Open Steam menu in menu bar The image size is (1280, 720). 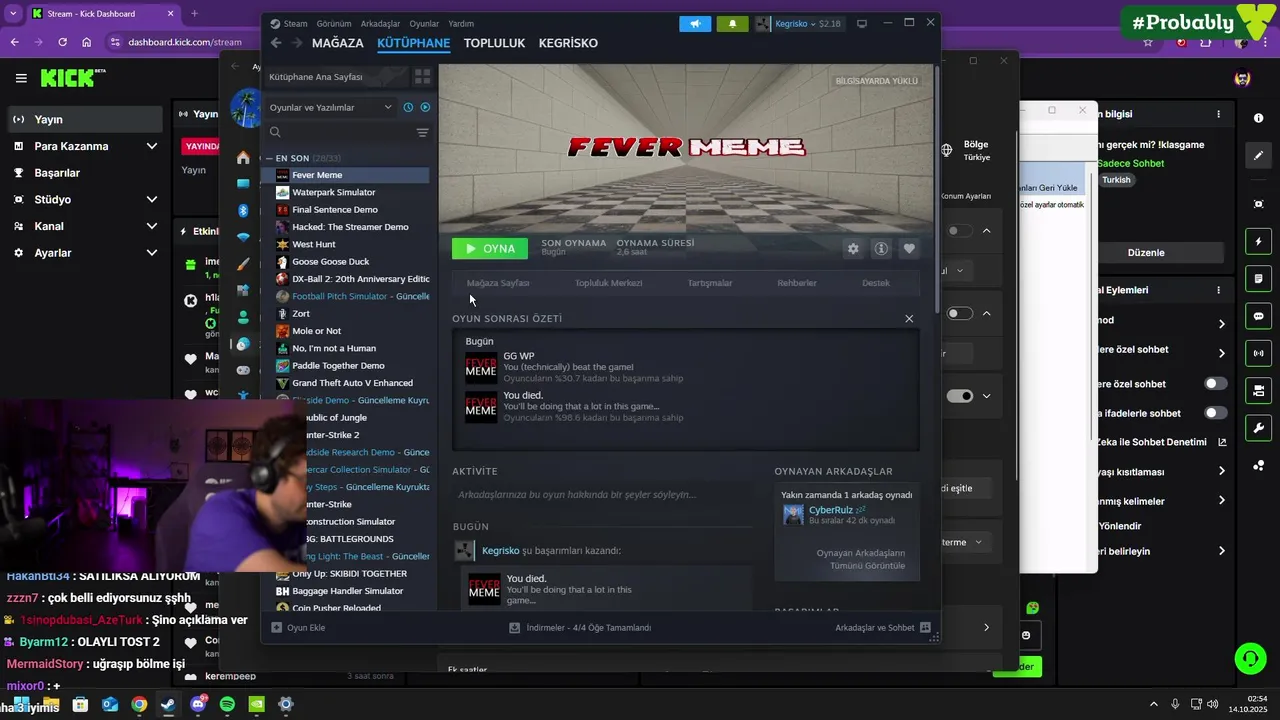tap(296, 23)
